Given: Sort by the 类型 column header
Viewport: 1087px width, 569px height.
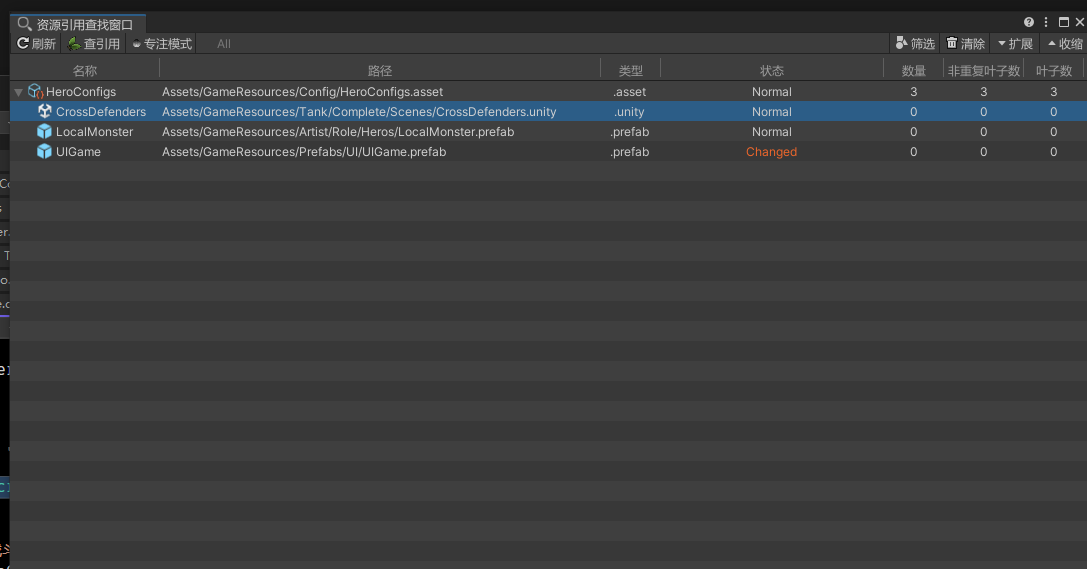Looking at the screenshot, I should 630,71.
